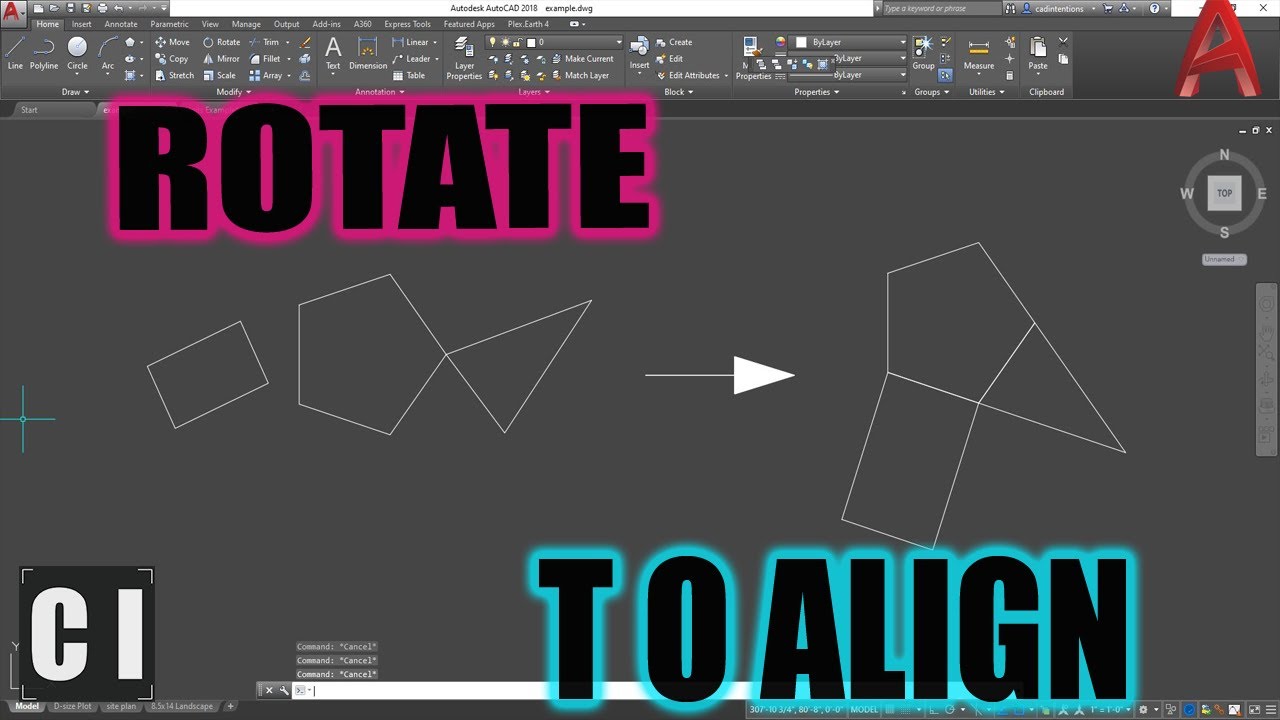1280x720 pixels.
Task: Click the Linear dimension button
Action: (410, 42)
